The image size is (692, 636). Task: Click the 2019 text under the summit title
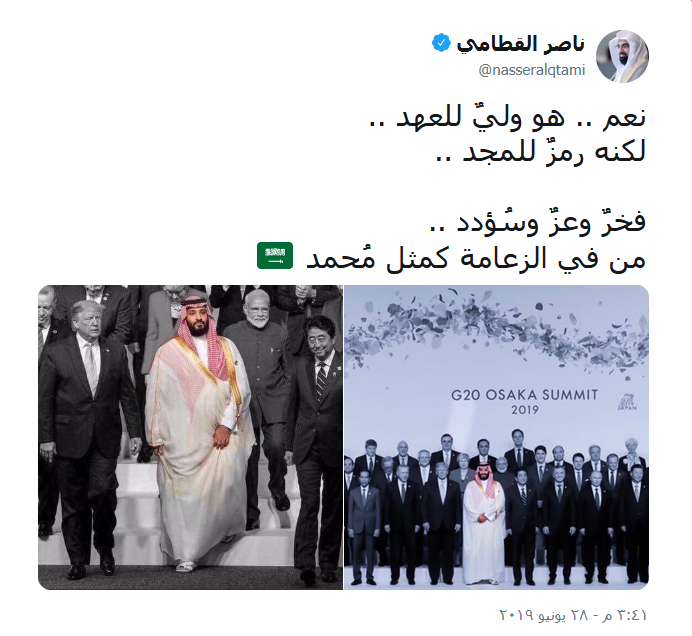[525, 410]
